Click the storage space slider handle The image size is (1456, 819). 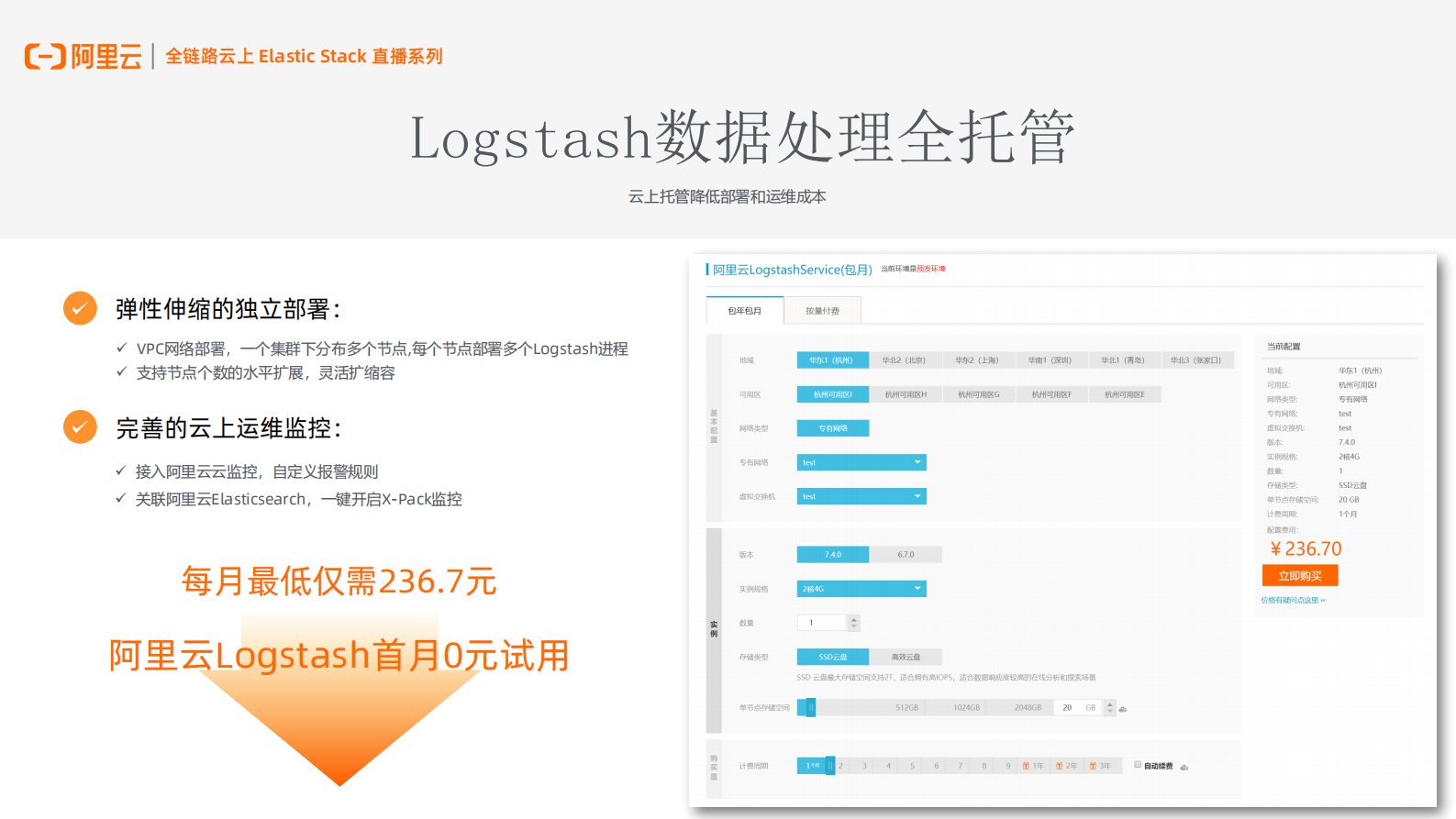811,708
